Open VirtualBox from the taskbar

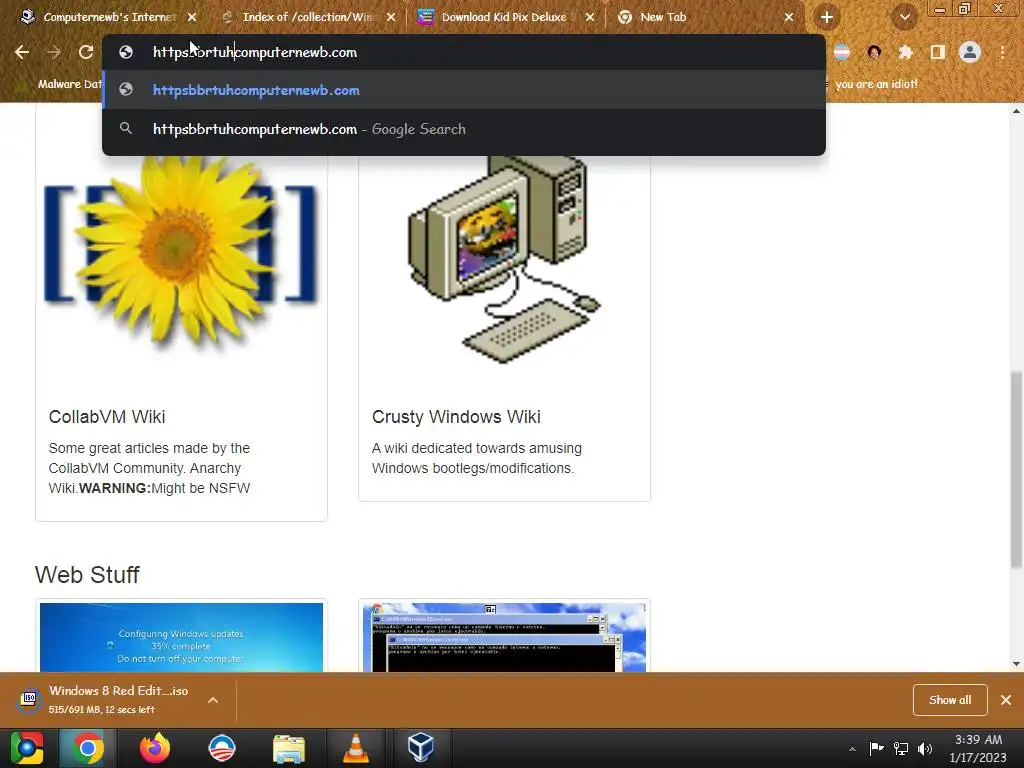[421, 748]
